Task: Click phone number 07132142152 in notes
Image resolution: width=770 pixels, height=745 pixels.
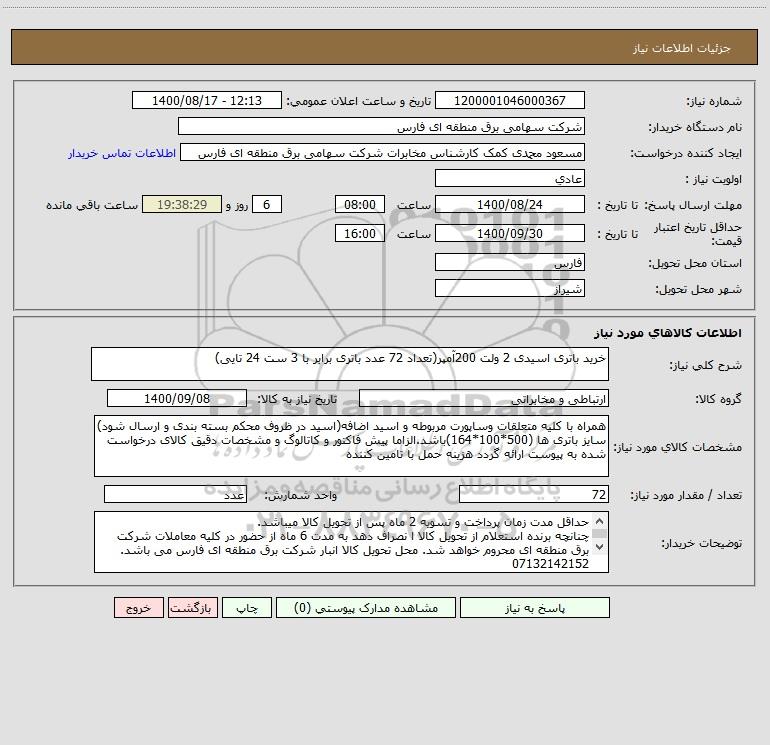Action: [x=550, y=564]
